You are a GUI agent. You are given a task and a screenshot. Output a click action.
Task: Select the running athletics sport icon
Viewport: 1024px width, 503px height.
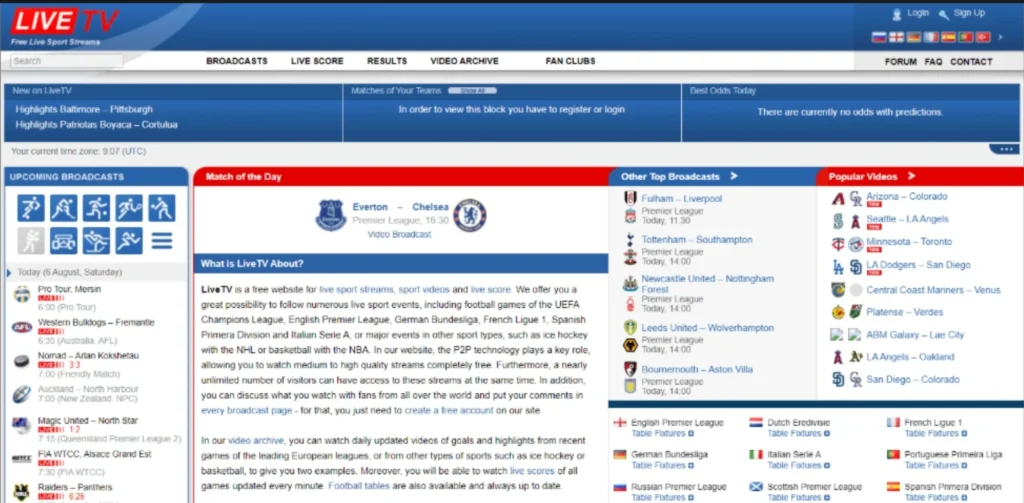pyautogui.click(x=129, y=240)
